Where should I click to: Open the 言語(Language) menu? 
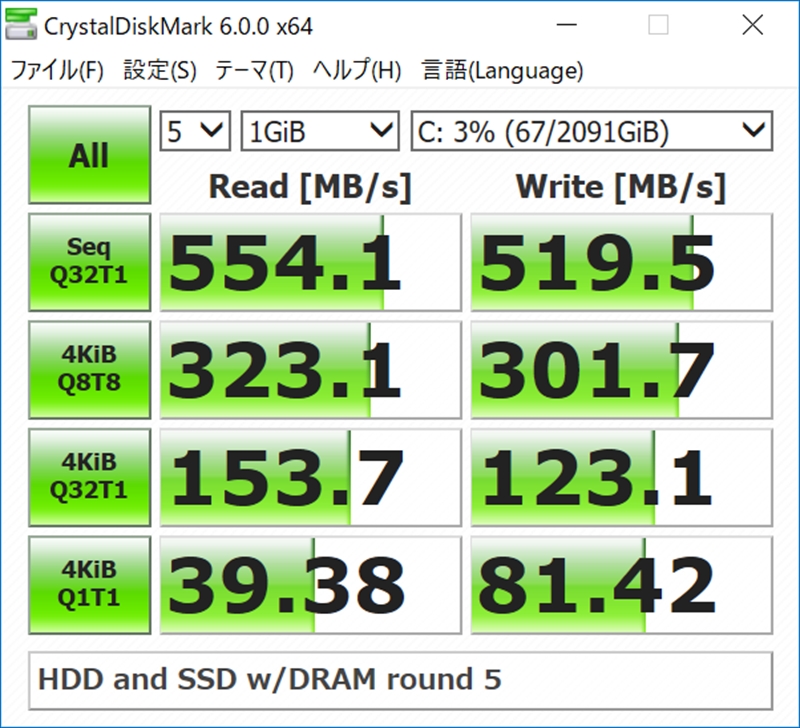click(502, 70)
